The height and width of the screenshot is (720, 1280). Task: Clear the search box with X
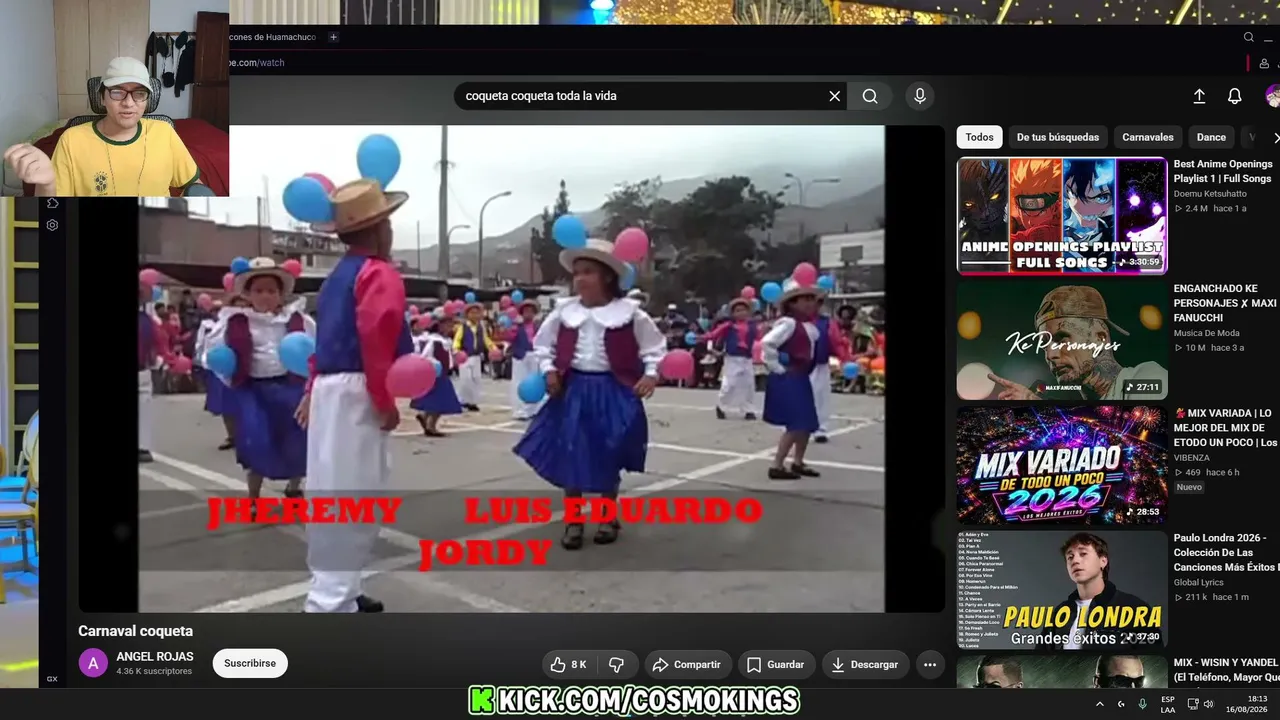[x=834, y=96]
